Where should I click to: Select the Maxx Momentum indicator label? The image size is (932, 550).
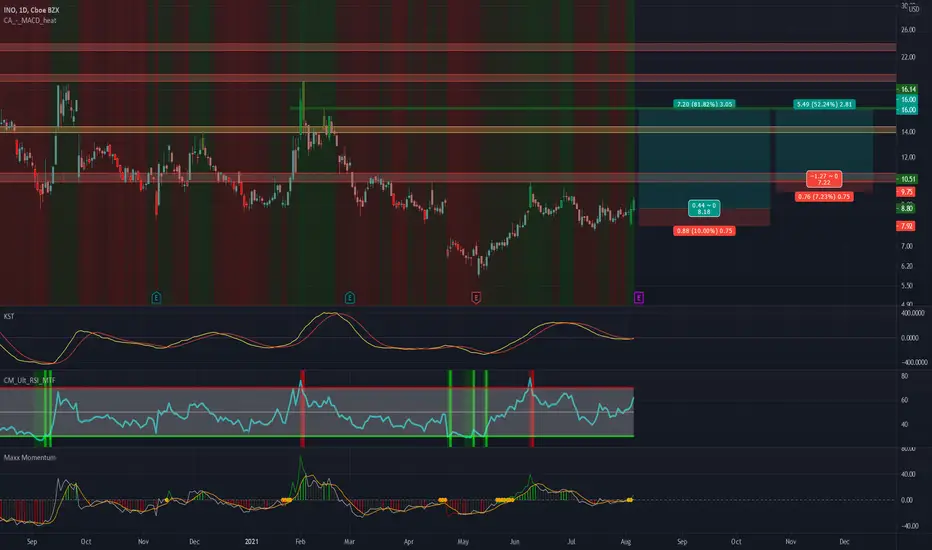(30, 457)
